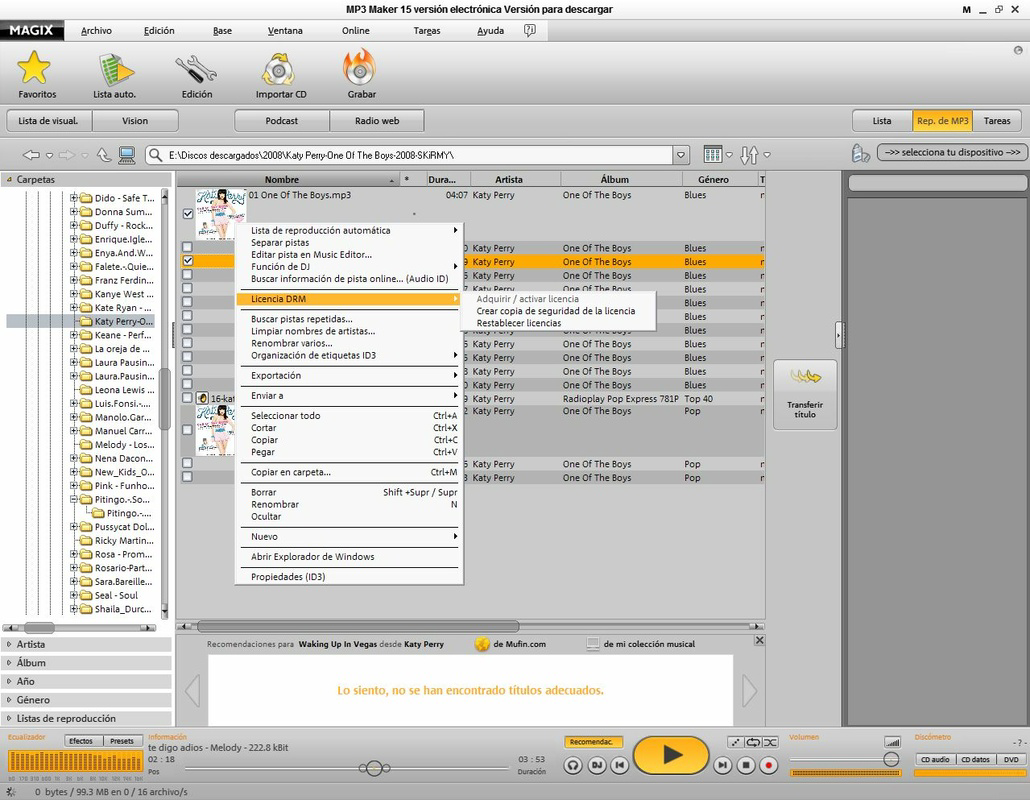Open the device selection dropdown
This screenshot has height=800, width=1030.
click(952, 152)
